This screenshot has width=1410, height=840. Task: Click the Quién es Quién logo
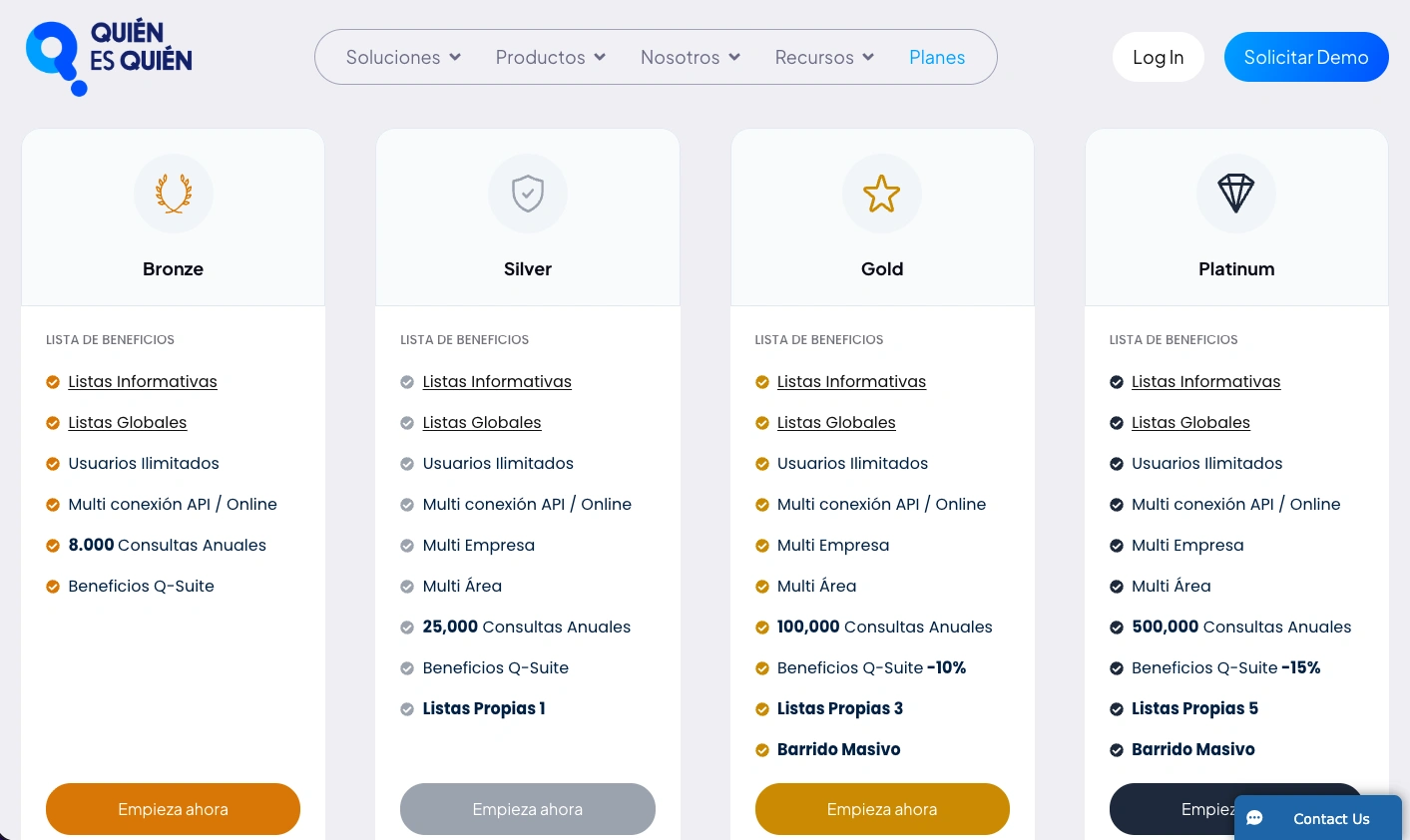tap(109, 58)
